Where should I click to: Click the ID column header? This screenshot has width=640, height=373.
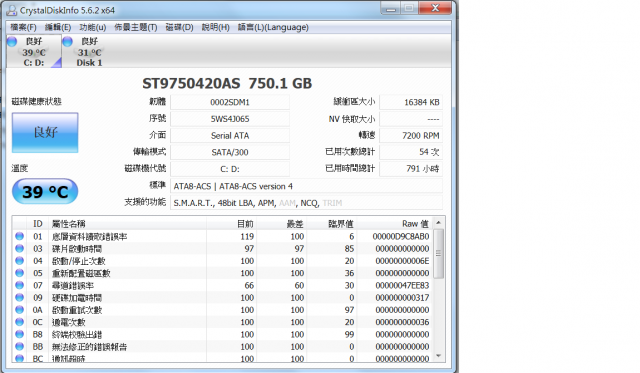pyautogui.click(x=38, y=224)
